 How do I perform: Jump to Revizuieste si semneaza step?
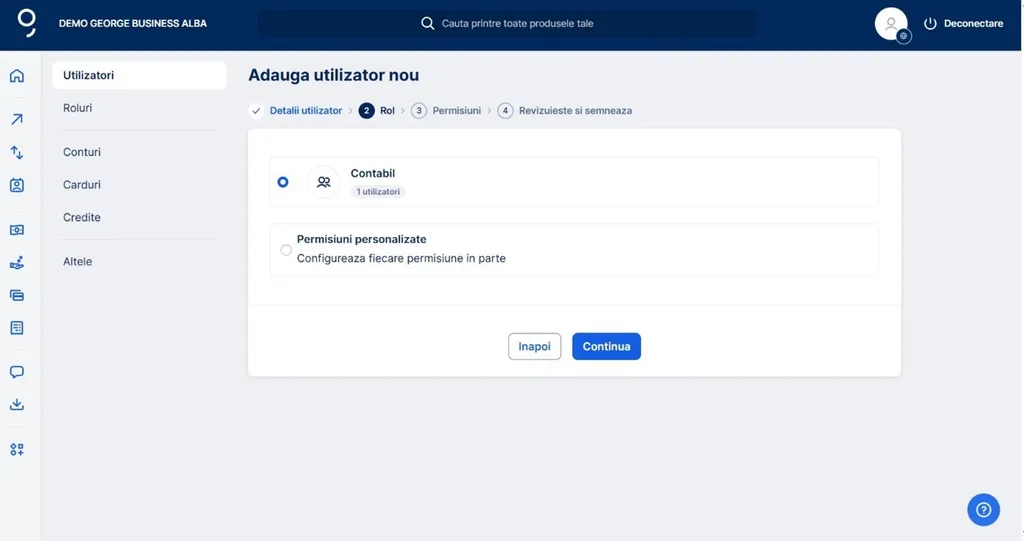(x=575, y=111)
